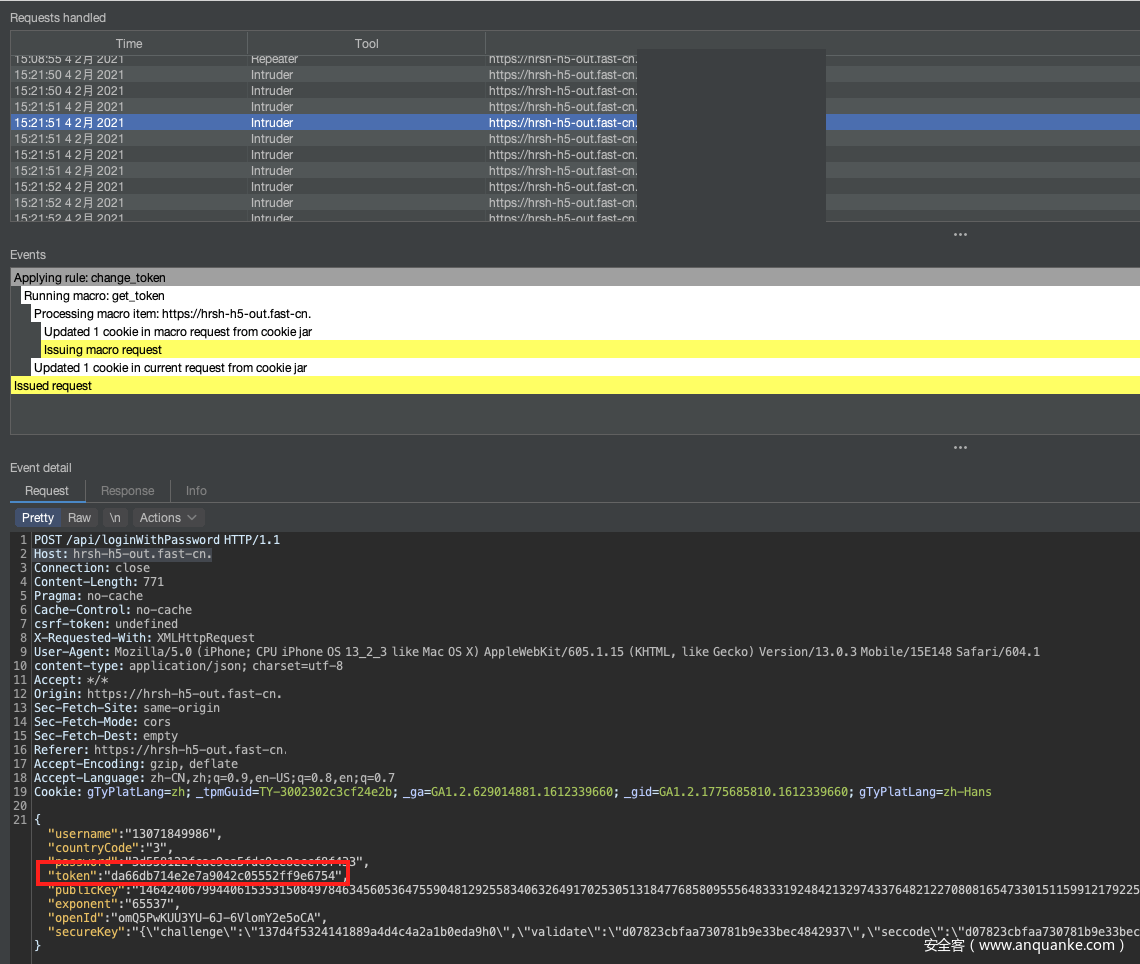Select 'Updated 1 cookie in current request' event
This screenshot has width=1140, height=964.
coord(170,368)
